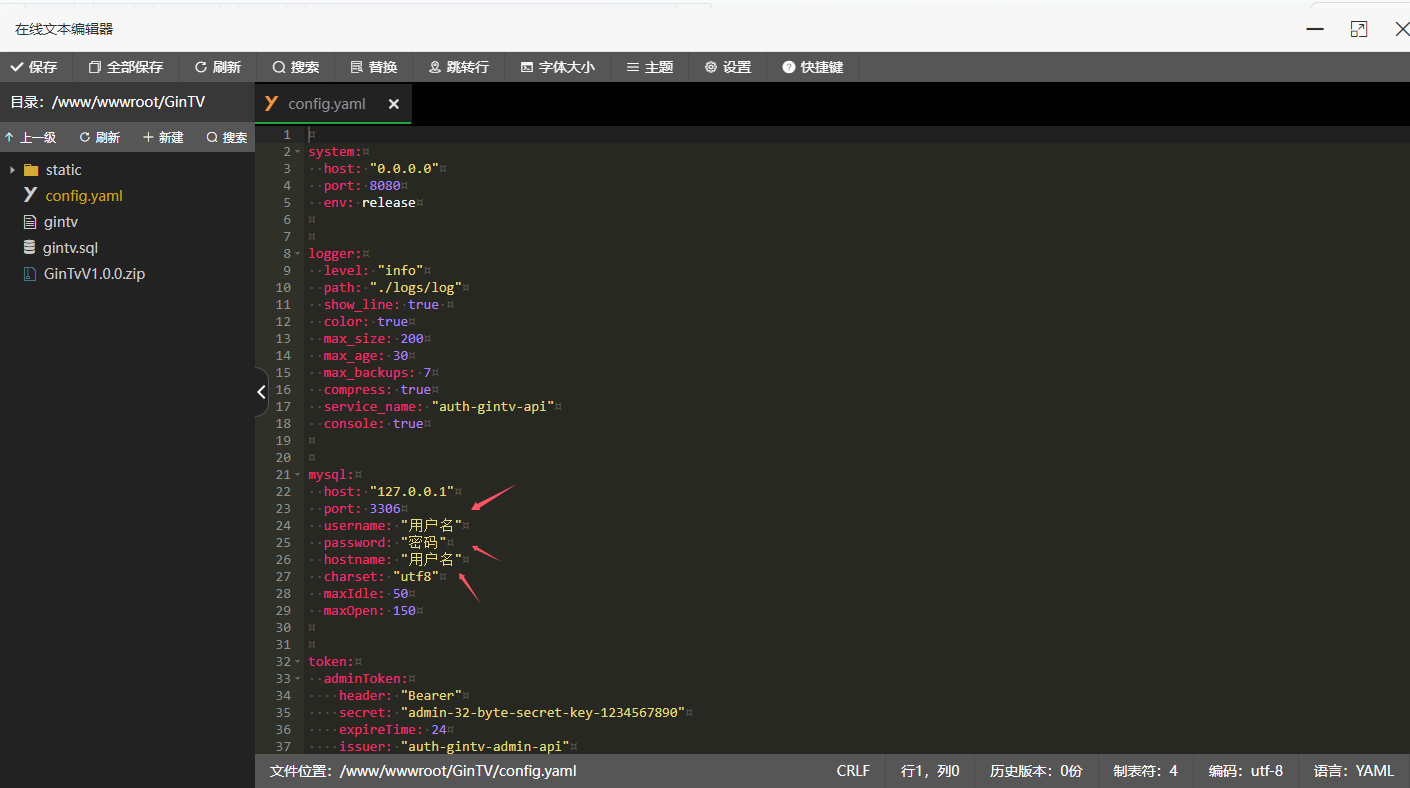This screenshot has width=1410, height=788.
Task: Refresh the directory list in sidebar
Action: pyautogui.click(x=100, y=137)
